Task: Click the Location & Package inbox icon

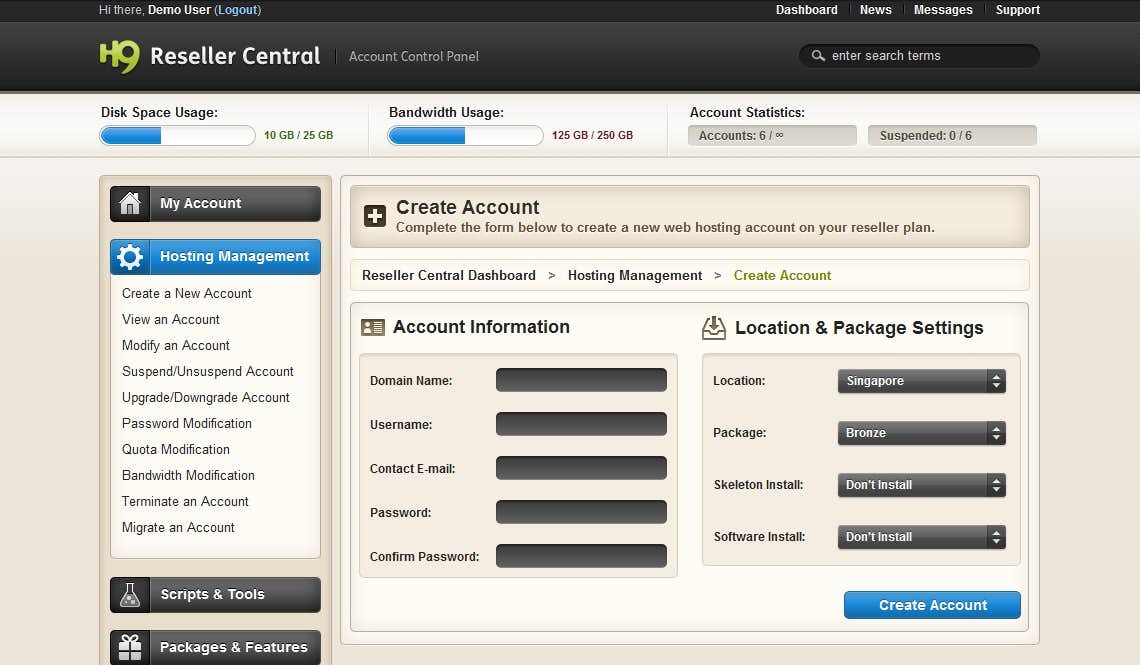Action: point(714,328)
